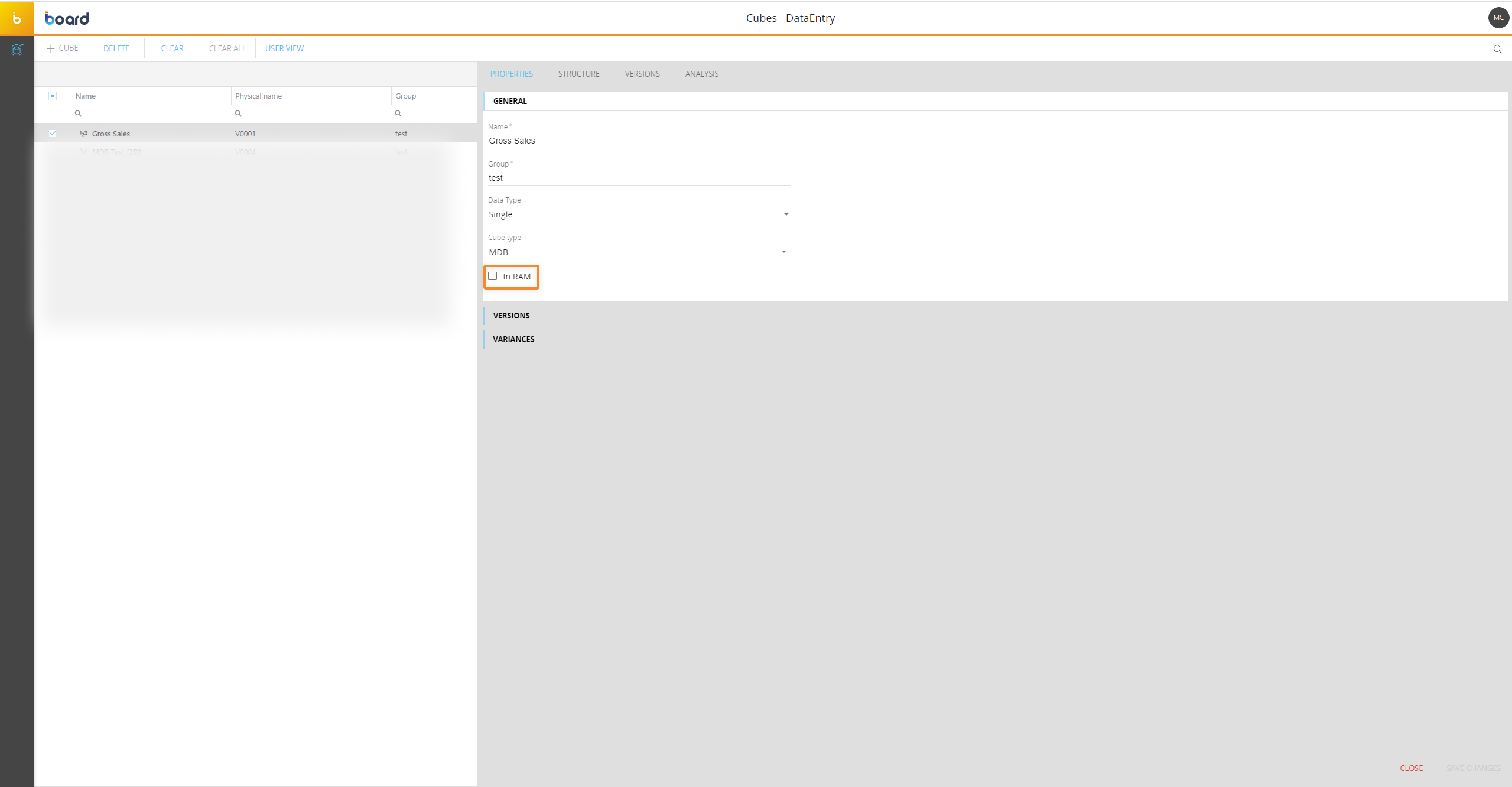Click the Cubes - DataEntry page title
This screenshot has height=787, width=1512.
pyautogui.click(x=791, y=18)
